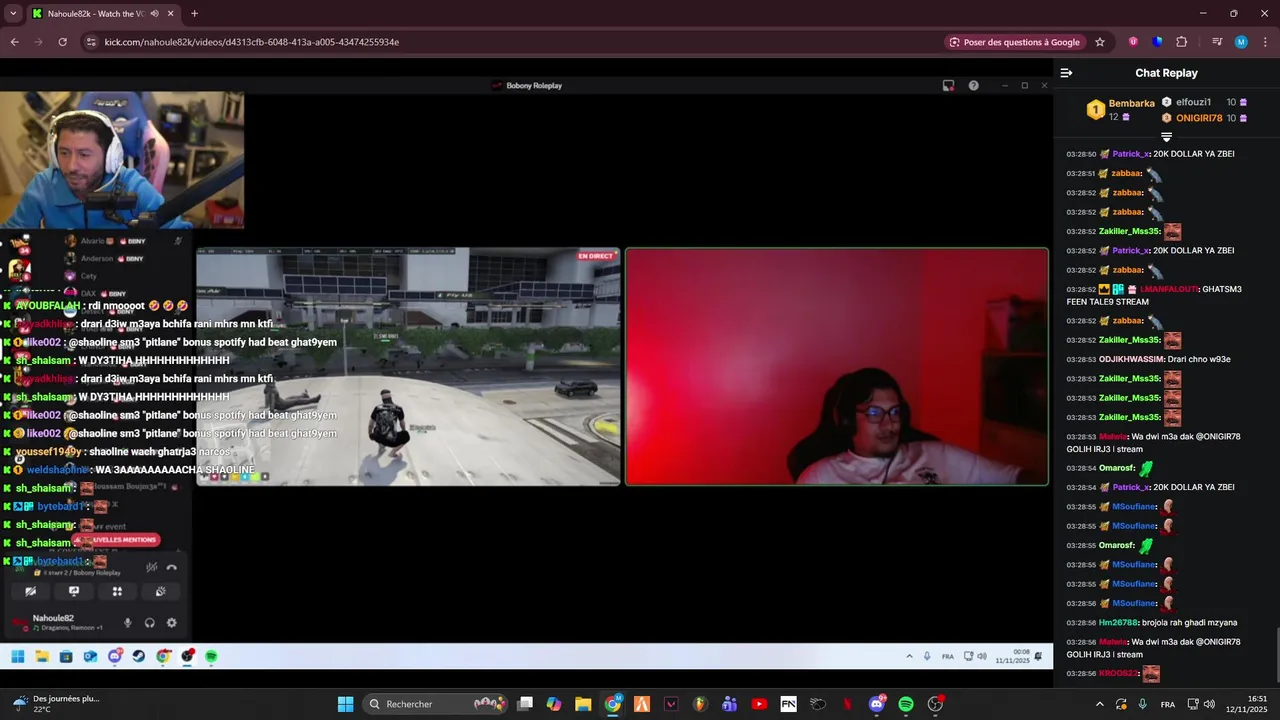This screenshot has height=720, width=1280.
Task: Mute the Nahoule82k tab audio icon
Action: coord(154,14)
